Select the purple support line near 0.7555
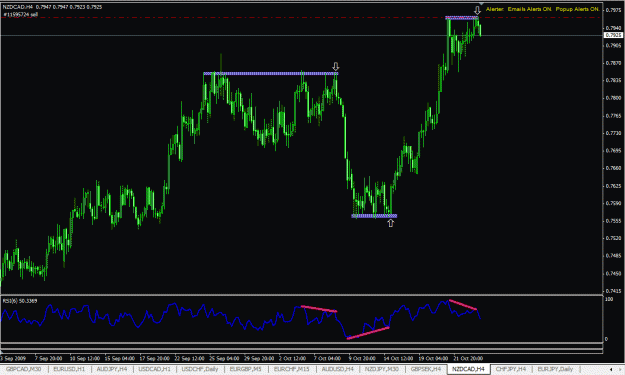This screenshot has height=375, width=625. pos(374,216)
